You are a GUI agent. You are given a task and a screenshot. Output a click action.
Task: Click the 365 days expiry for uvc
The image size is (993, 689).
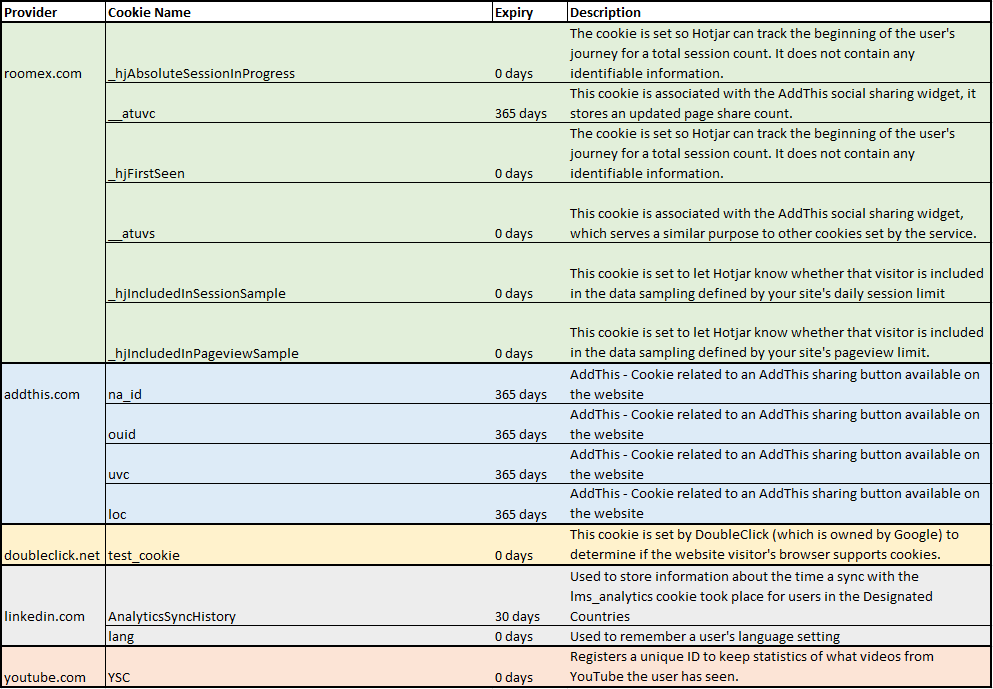click(x=530, y=464)
